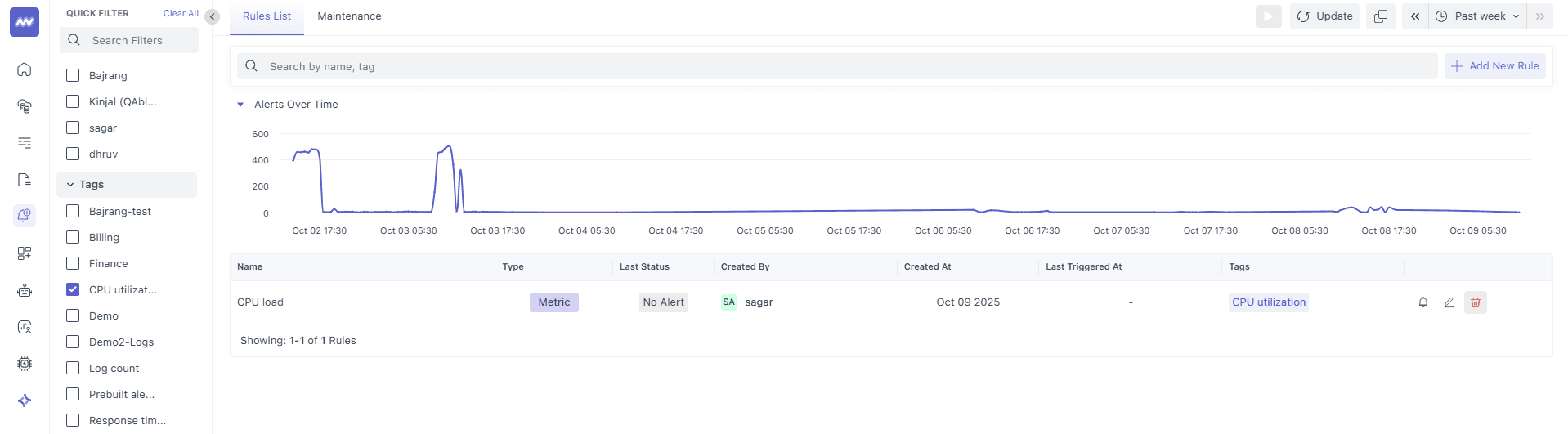Open the alerts bell icon in sidebar

coord(25,215)
